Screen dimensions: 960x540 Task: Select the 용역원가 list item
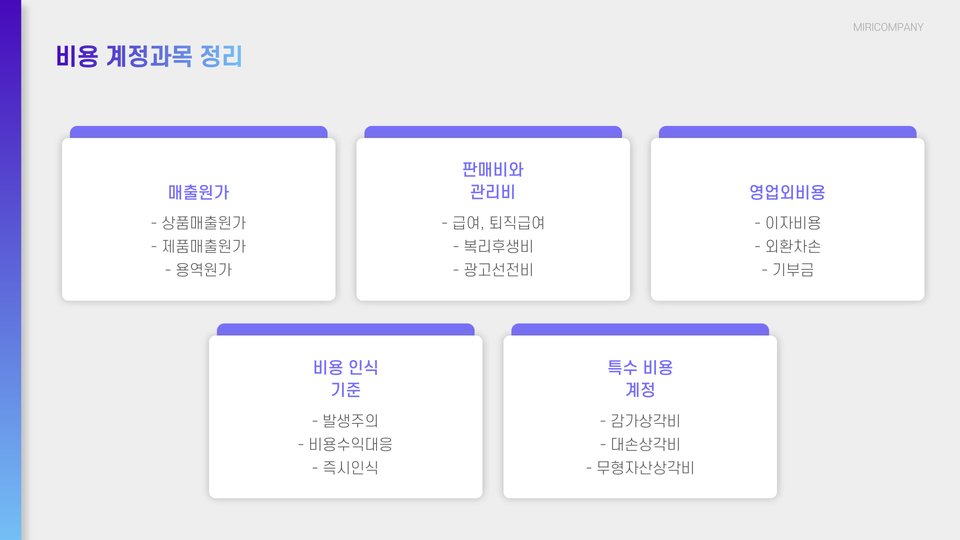click(198, 269)
